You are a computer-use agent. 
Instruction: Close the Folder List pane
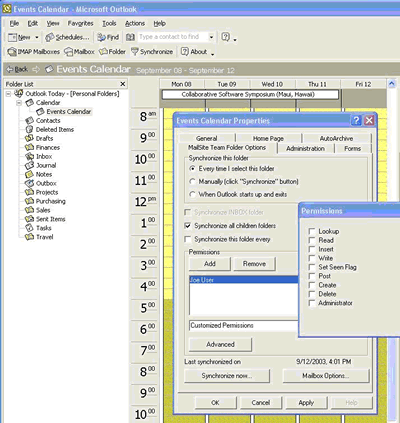[x=123, y=84]
